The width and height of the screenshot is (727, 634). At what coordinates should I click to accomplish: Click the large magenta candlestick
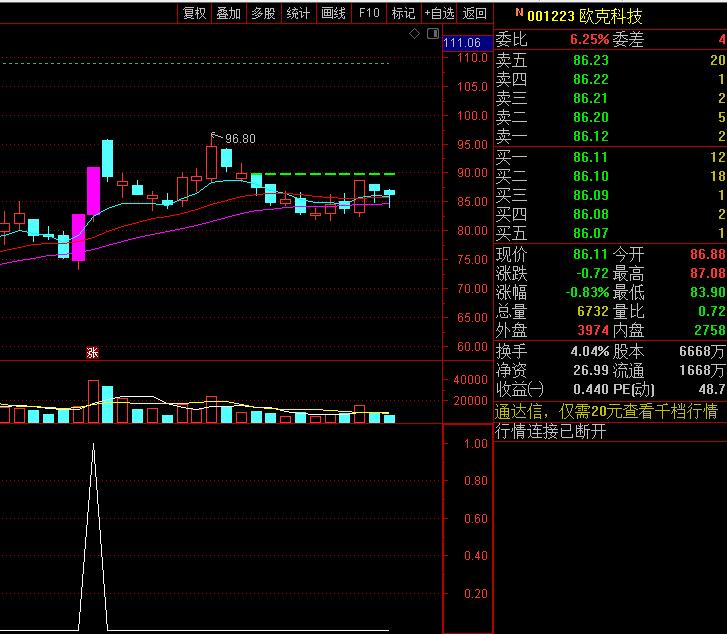coord(93,191)
